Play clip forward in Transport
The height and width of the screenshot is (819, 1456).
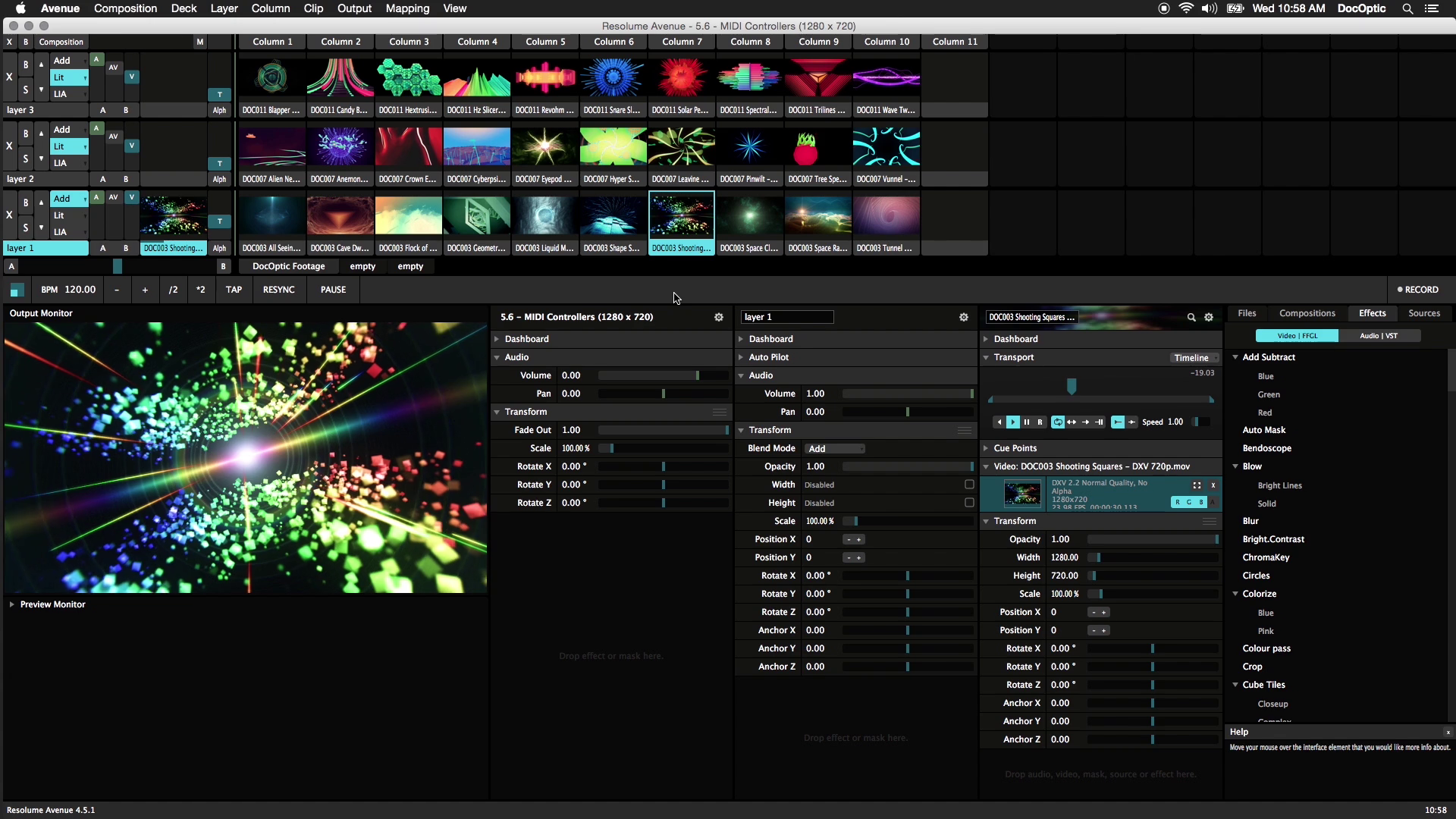point(1013,422)
